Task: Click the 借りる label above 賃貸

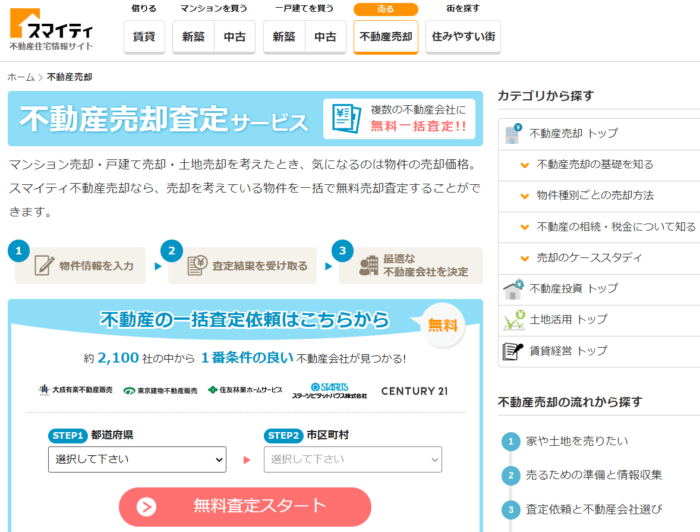Action: click(144, 8)
